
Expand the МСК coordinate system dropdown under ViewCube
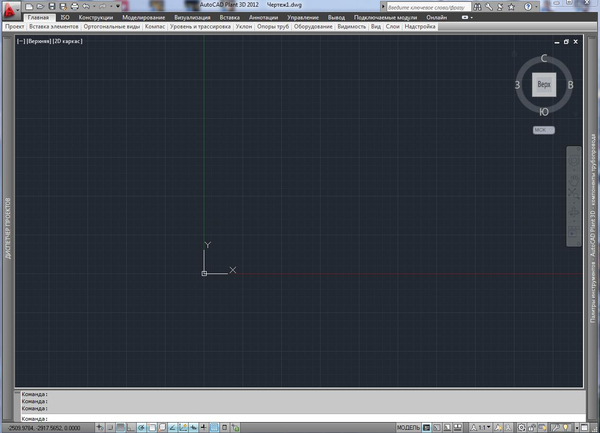pos(543,130)
